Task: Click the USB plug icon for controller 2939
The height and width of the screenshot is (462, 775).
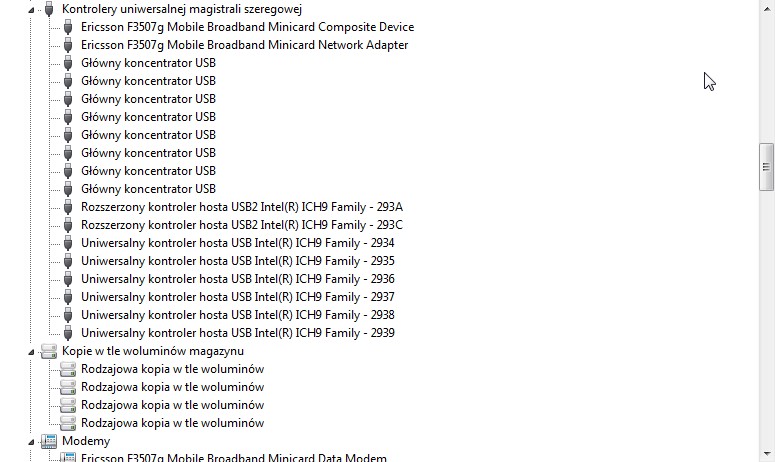Action: 68,333
